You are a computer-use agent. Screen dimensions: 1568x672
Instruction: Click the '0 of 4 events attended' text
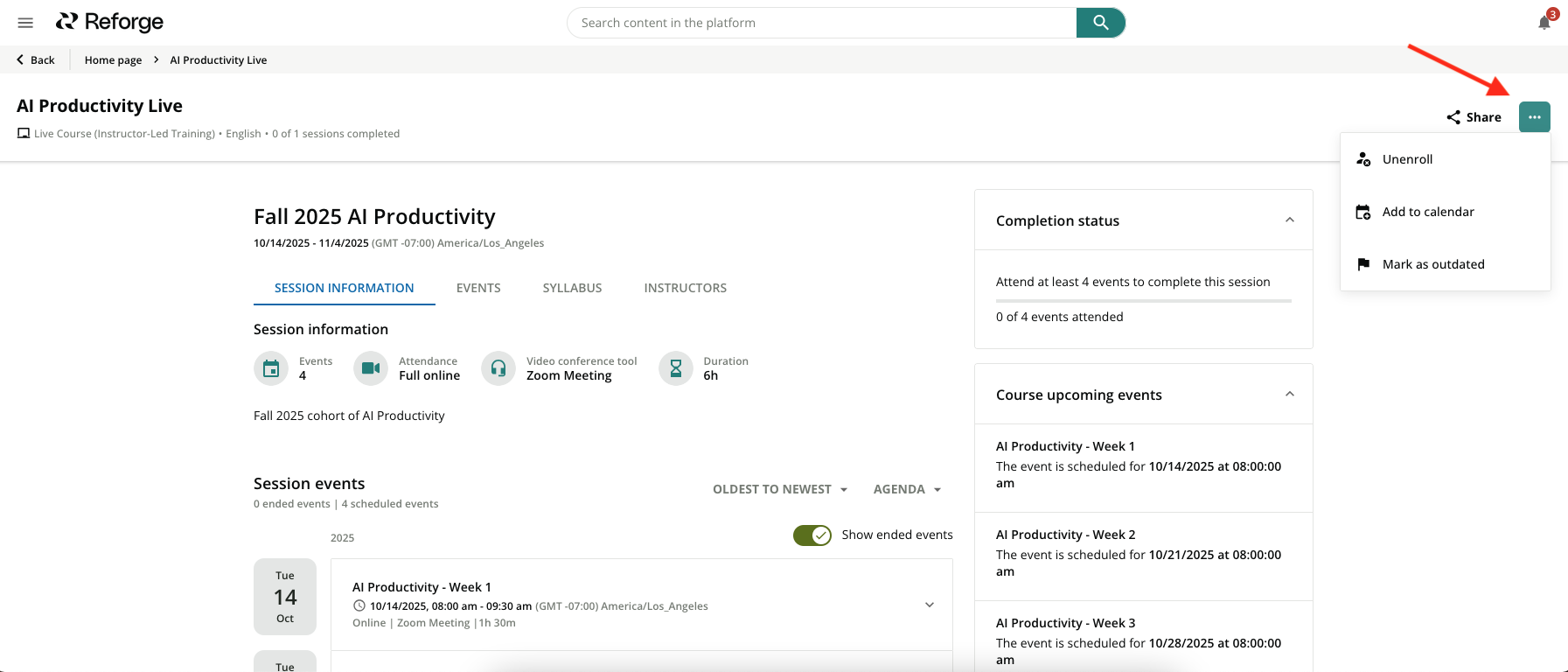(1060, 317)
